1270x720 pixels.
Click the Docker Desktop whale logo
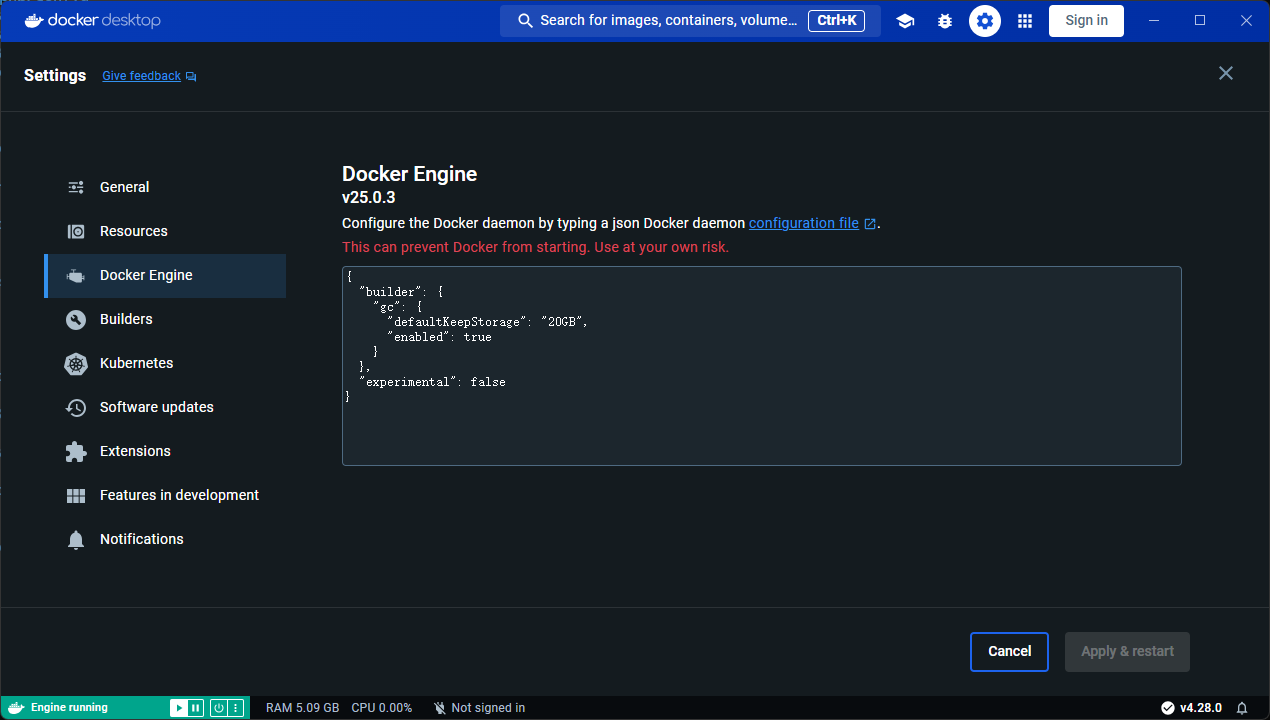click(33, 20)
